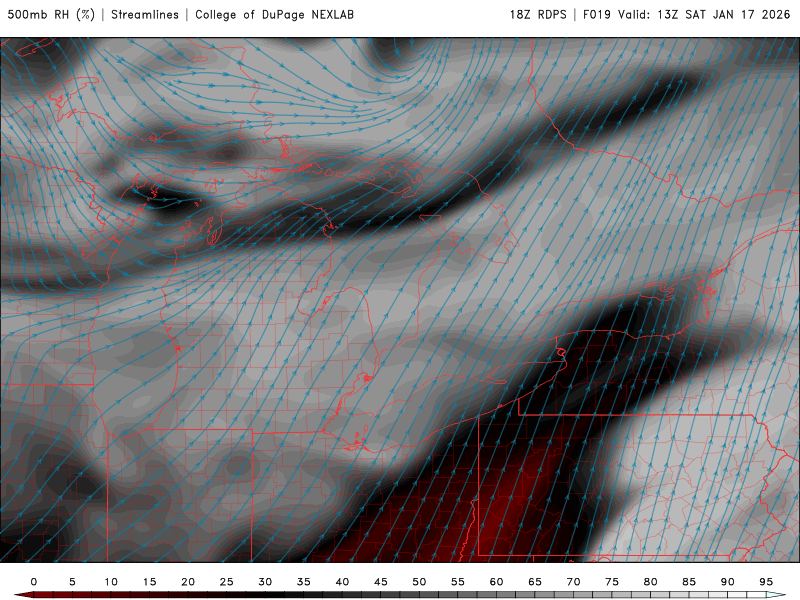This screenshot has height=600, width=800.
Task: Click the colorbar label '95'
Action: click(x=766, y=582)
